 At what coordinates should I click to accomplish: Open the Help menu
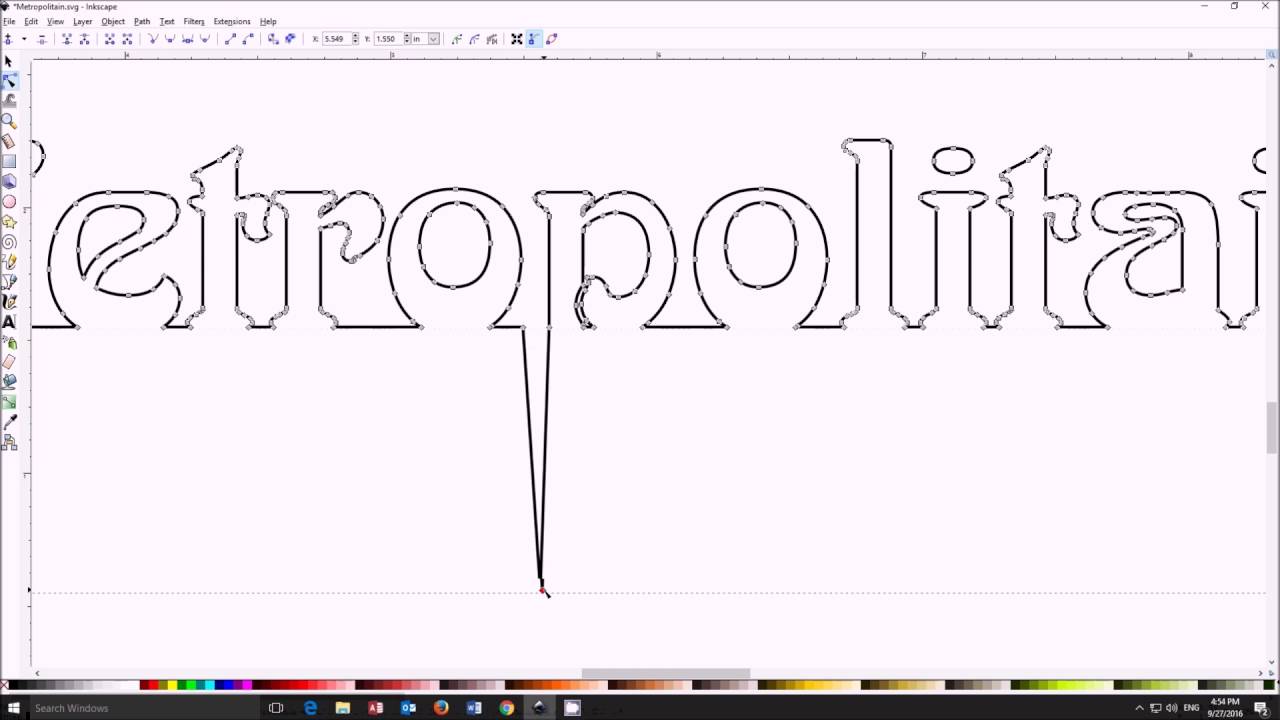pos(268,21)
